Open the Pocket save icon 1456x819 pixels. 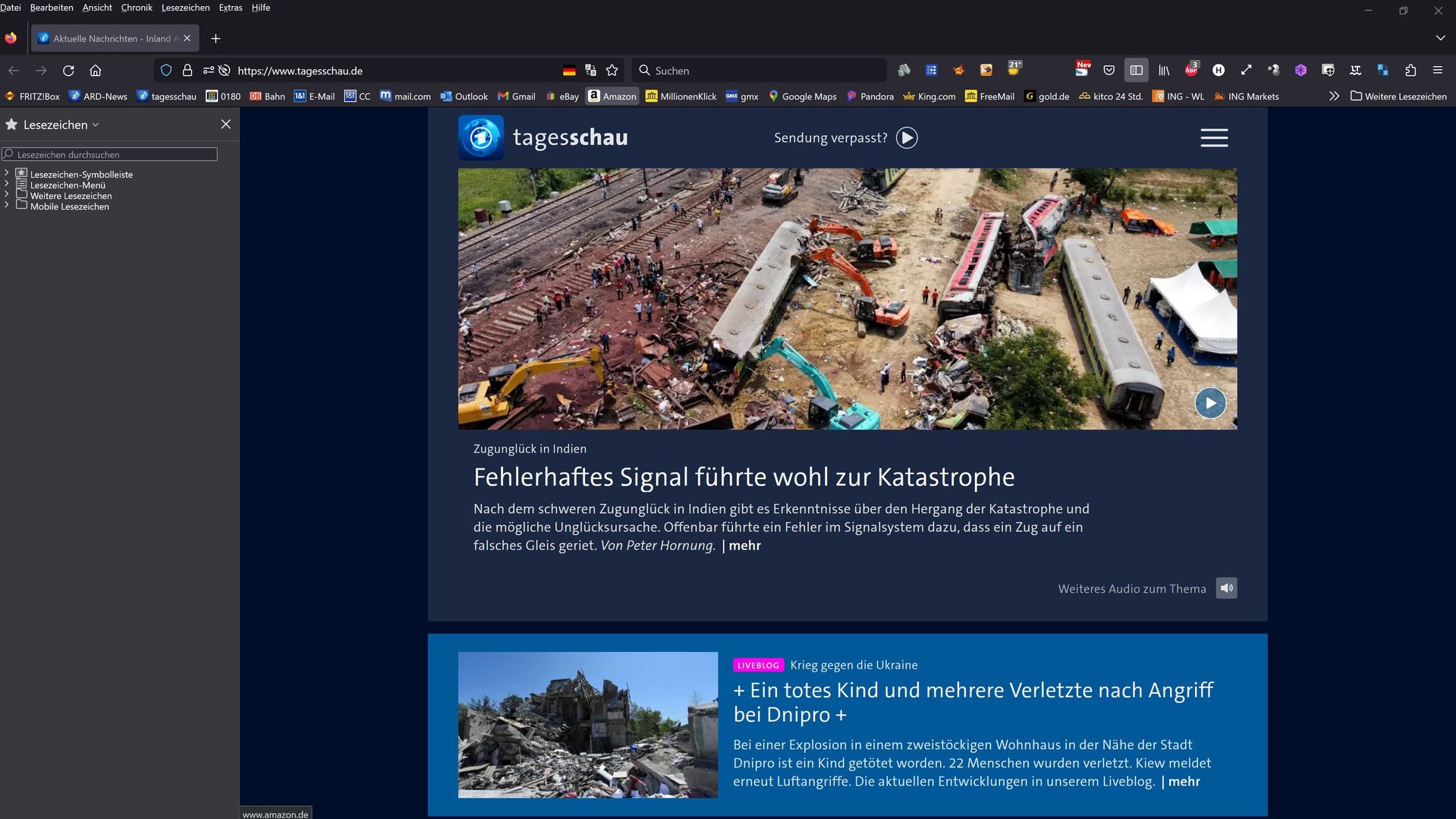[x=1109, y=71]
